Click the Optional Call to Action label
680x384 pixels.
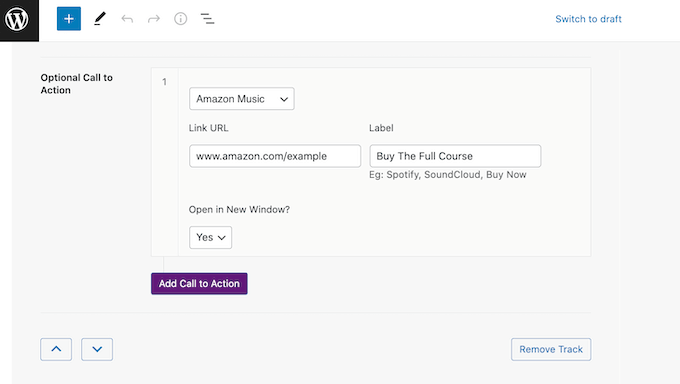[77, 84]
